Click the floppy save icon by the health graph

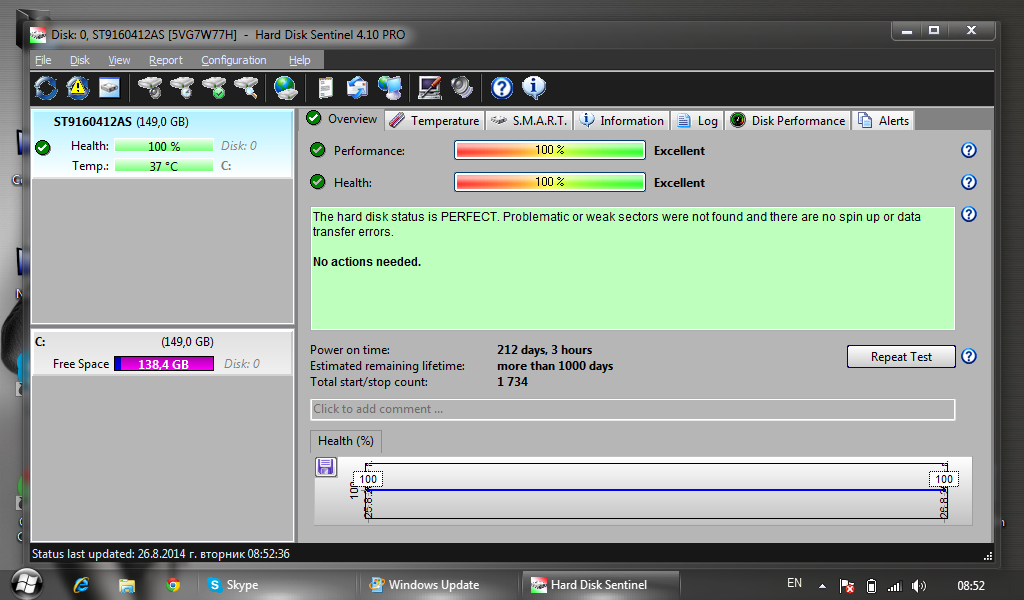click(326, 467)
